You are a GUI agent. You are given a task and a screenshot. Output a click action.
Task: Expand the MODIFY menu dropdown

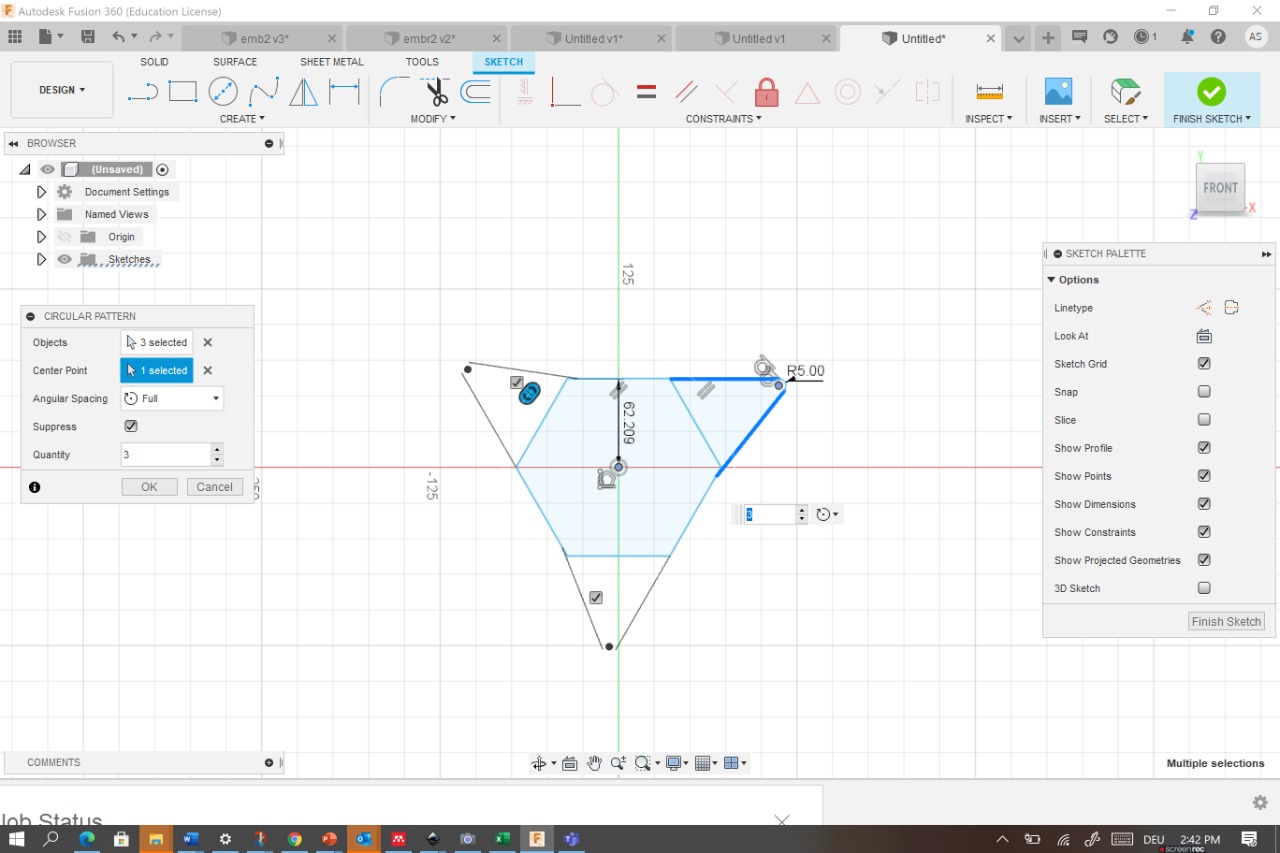click(433, 119)
